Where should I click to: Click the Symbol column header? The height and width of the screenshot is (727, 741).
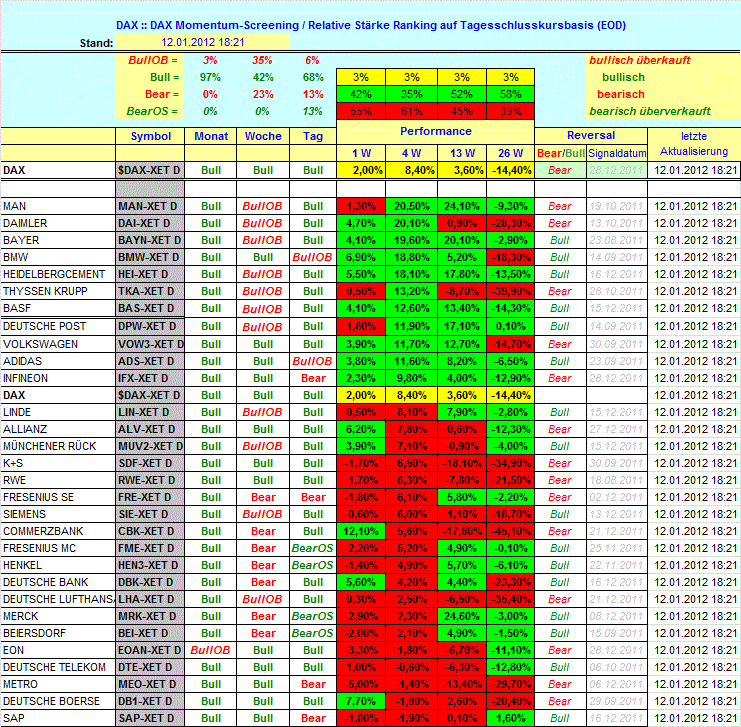click(150, 136)
